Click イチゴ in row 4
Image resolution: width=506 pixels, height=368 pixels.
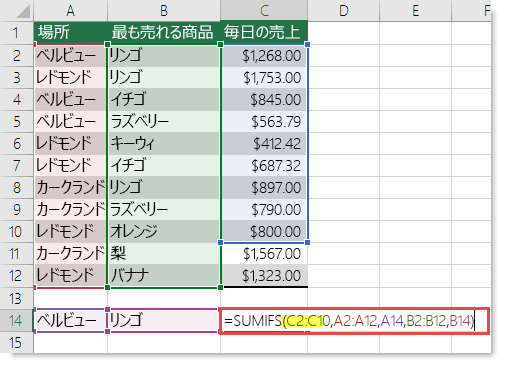coord(164,99)
